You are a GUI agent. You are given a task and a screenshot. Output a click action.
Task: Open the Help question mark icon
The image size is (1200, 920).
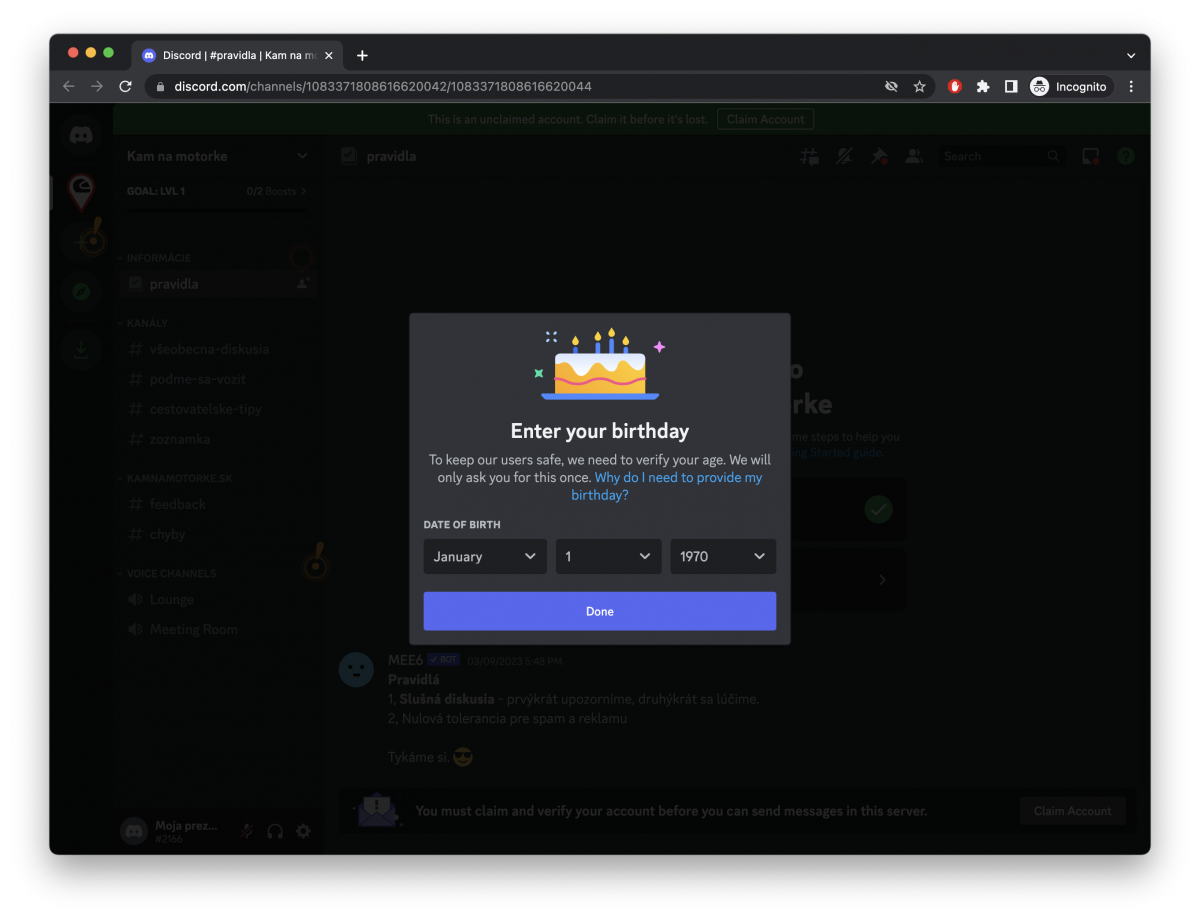[x=1126, y=156]
